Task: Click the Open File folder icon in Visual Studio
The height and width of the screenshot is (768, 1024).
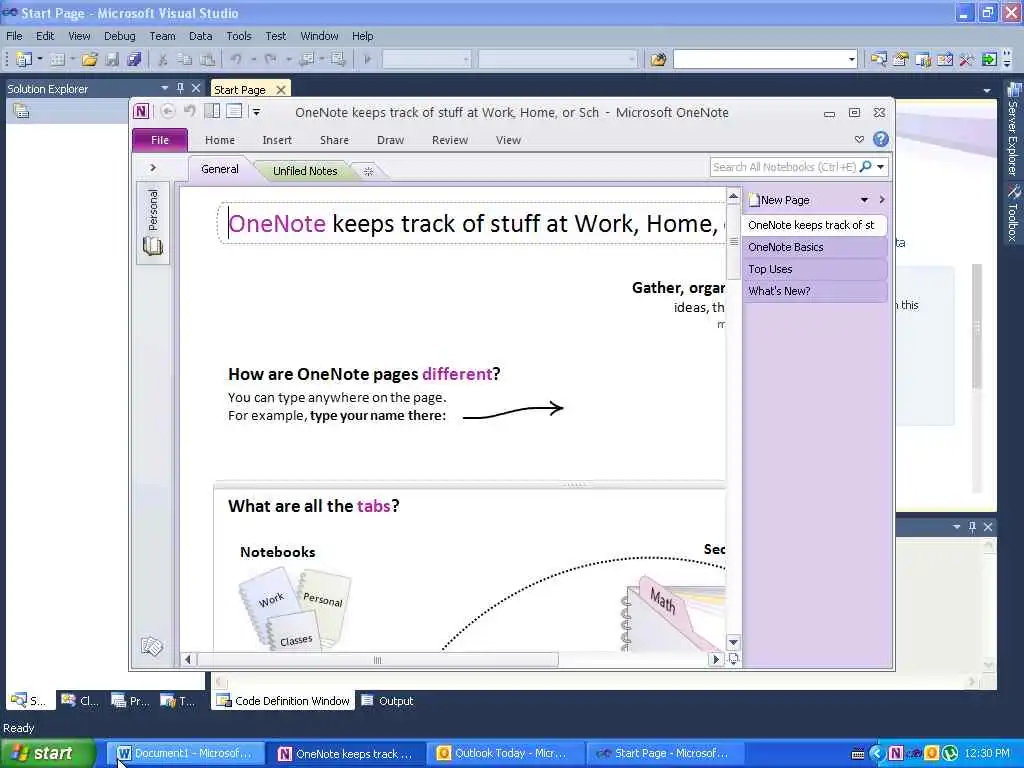Action: coord(89,59)
